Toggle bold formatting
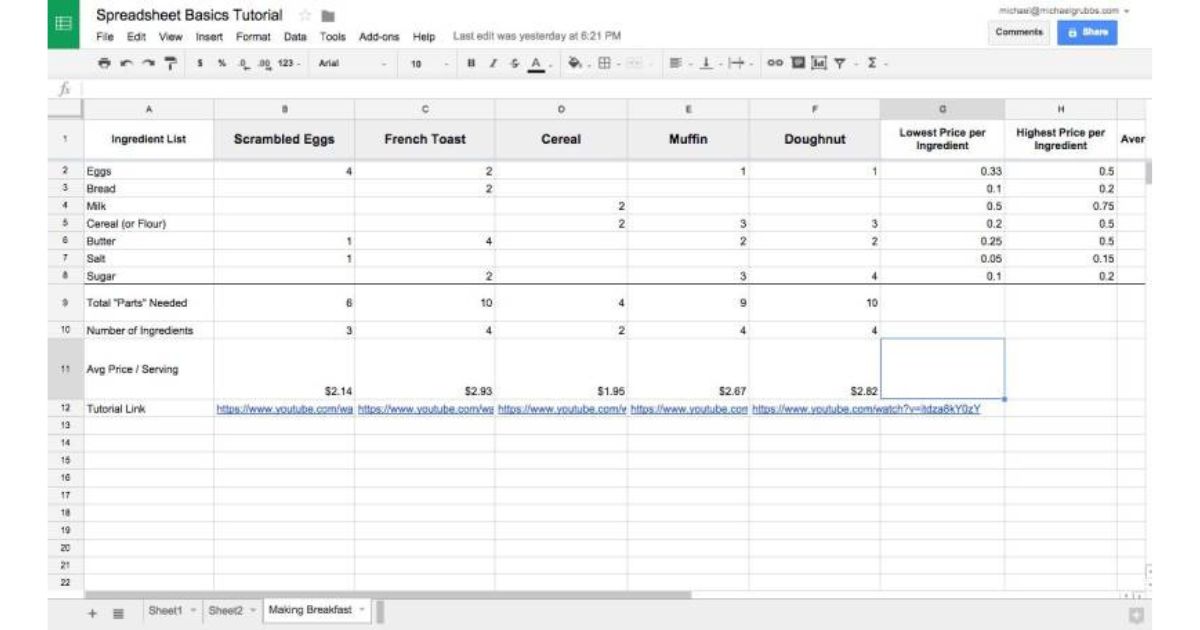1200x630 pixels. point(471,63)
